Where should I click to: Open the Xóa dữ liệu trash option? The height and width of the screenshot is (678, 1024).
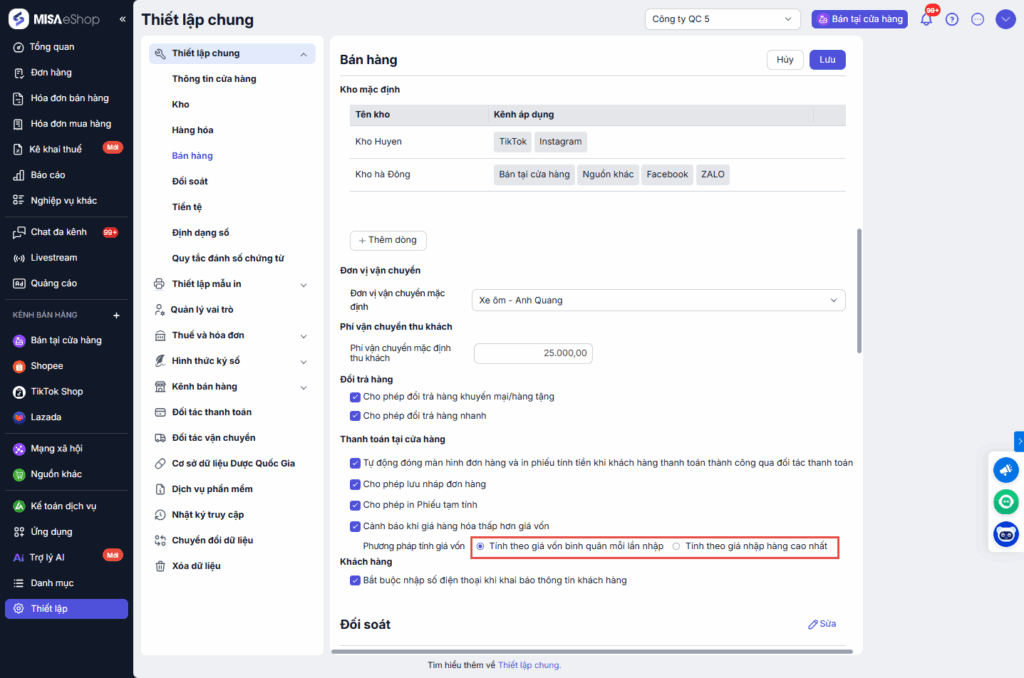click(x=195, y=566)
